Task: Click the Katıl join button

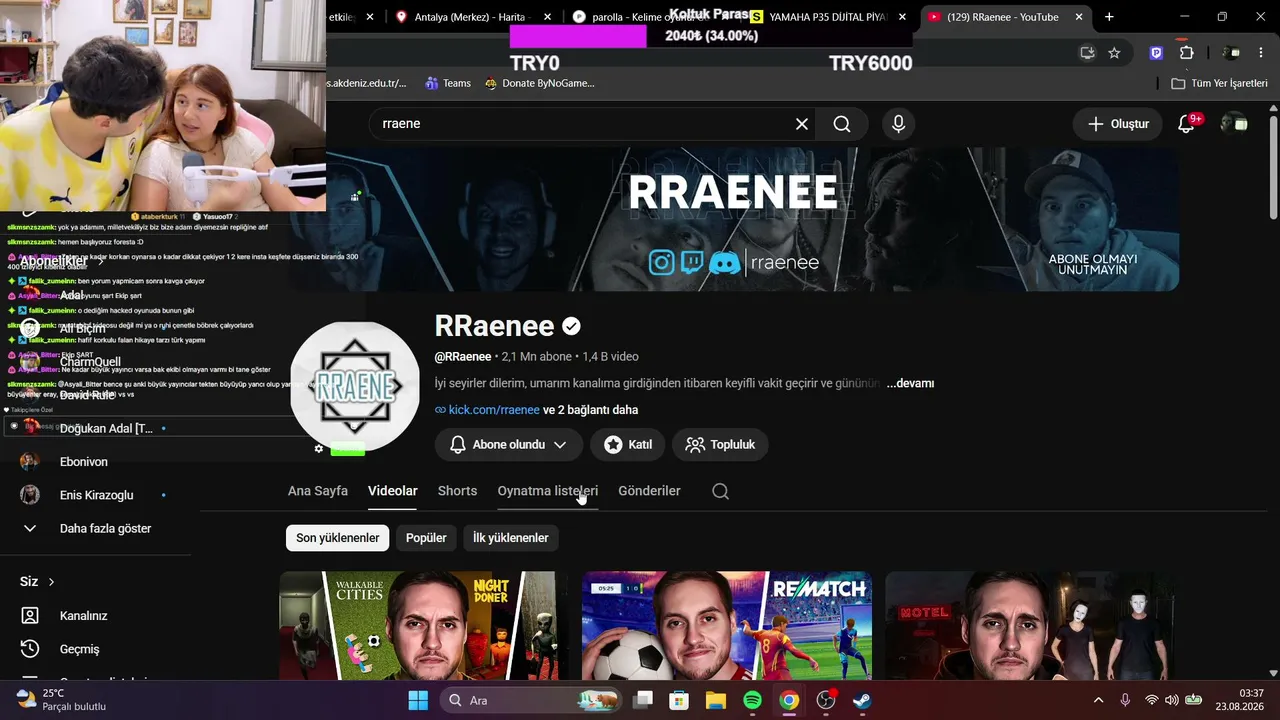Action: [x=627, y=444]
